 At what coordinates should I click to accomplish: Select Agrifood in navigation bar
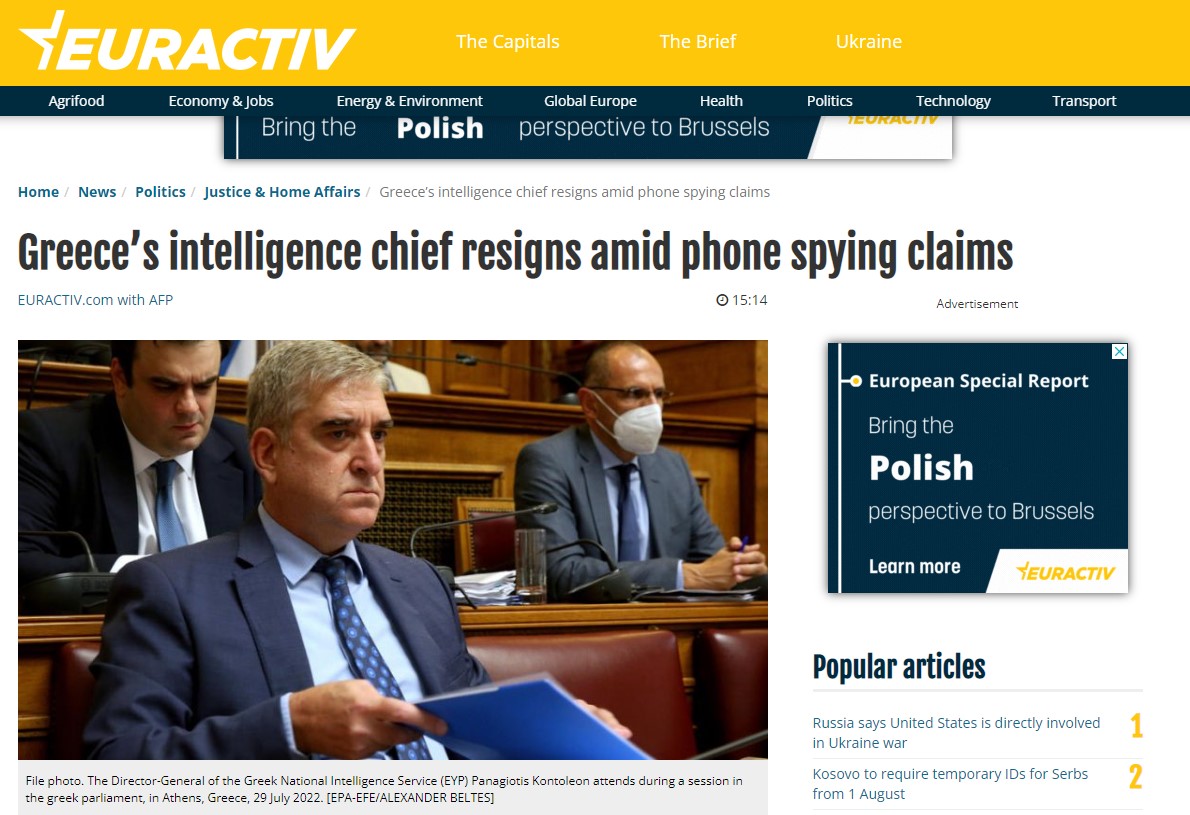click(77, 101)
